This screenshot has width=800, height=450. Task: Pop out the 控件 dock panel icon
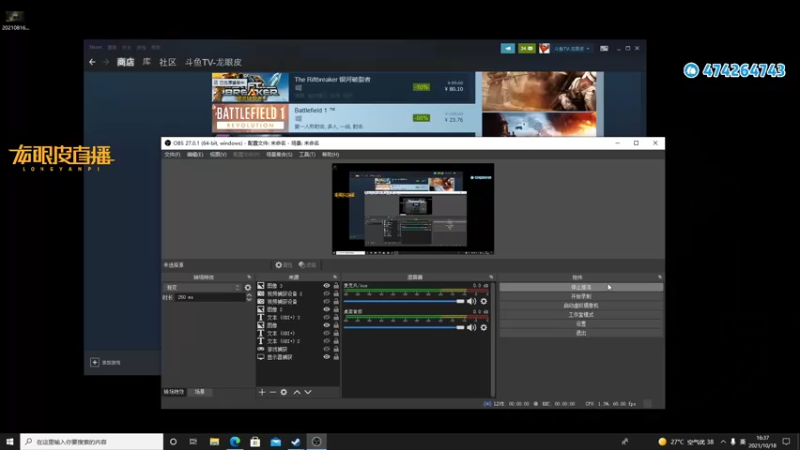(x=660, y=277)
